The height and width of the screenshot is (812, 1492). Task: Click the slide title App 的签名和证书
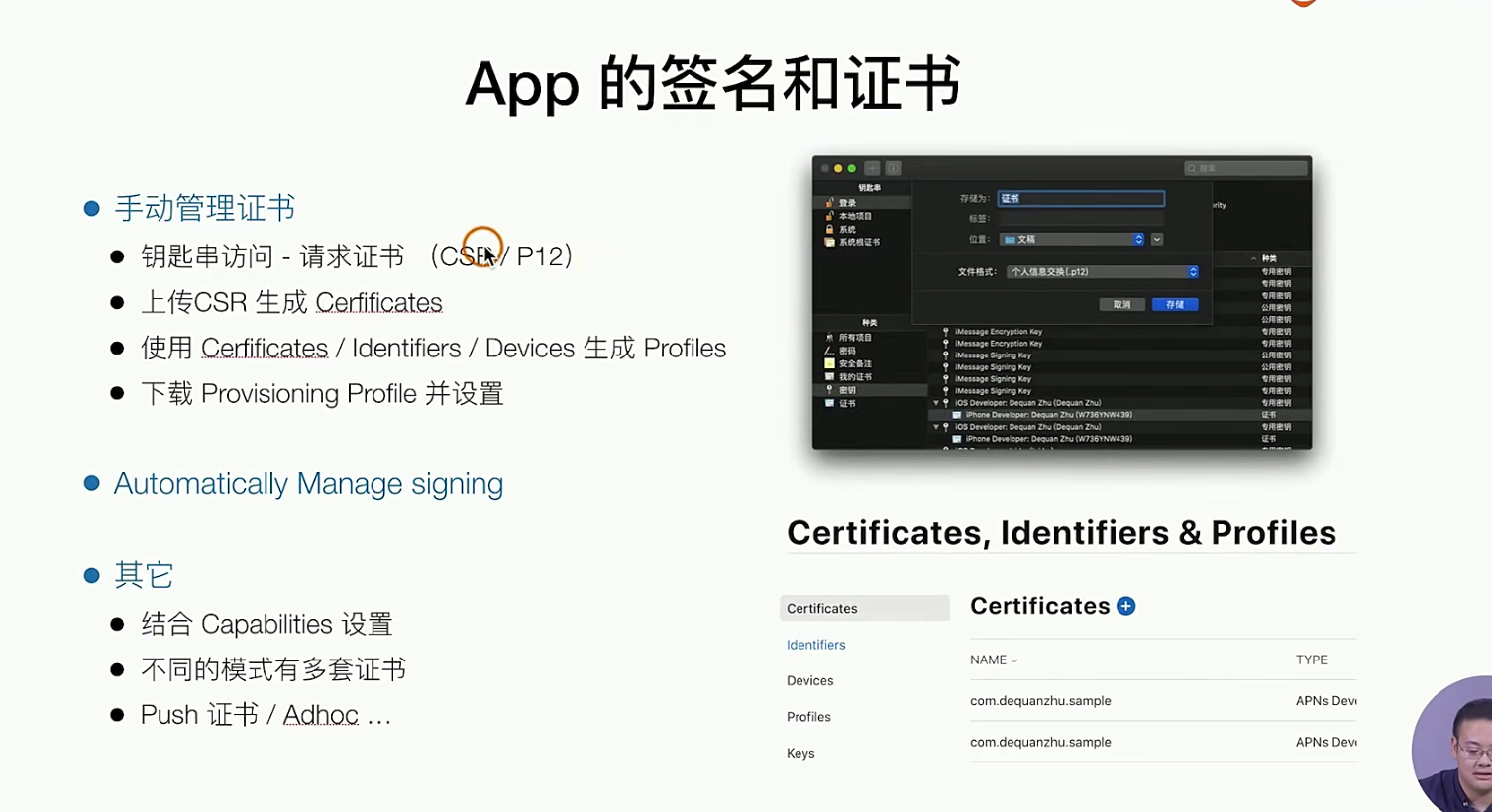pos(713,84)
